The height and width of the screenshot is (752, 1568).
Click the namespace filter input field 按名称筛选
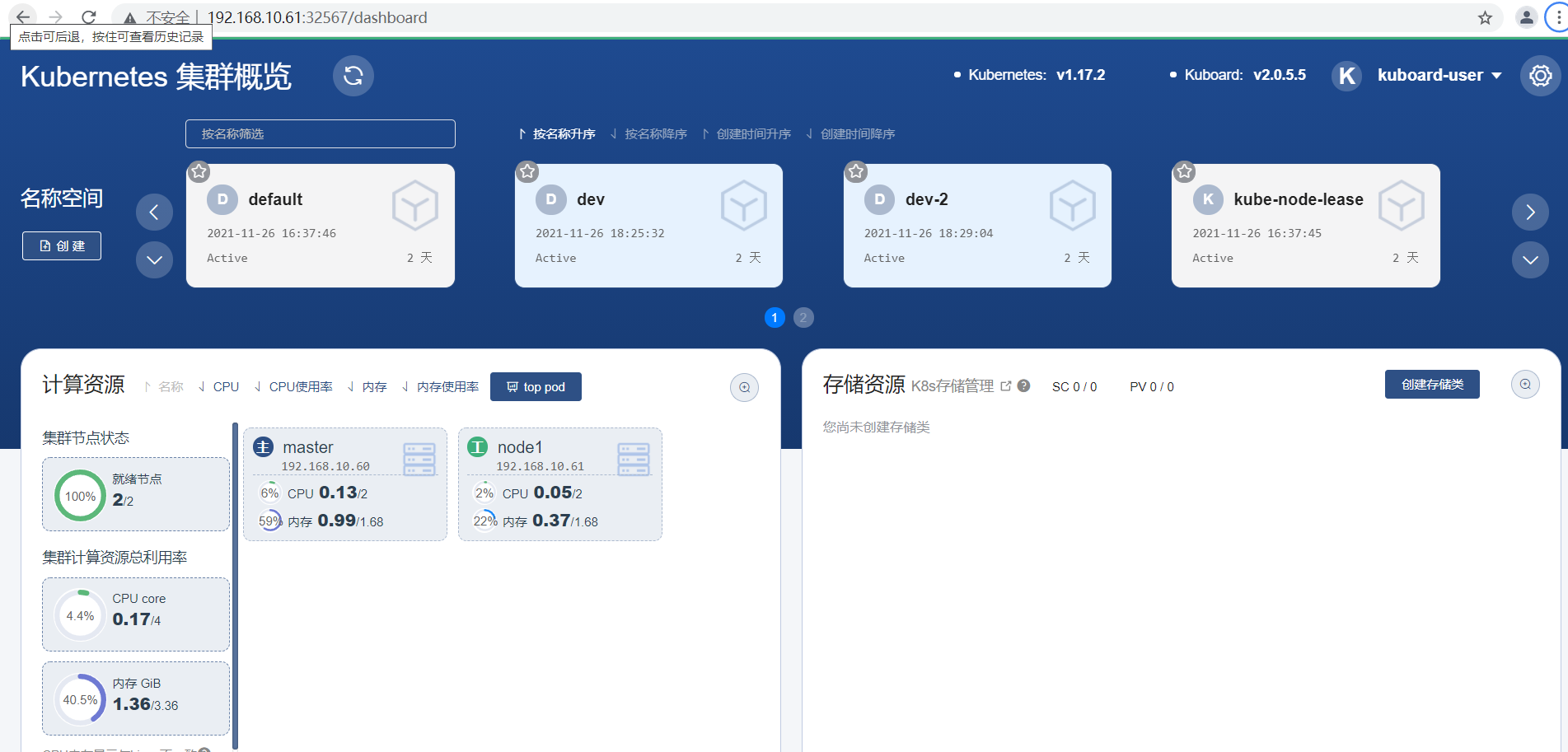(320, 133)
